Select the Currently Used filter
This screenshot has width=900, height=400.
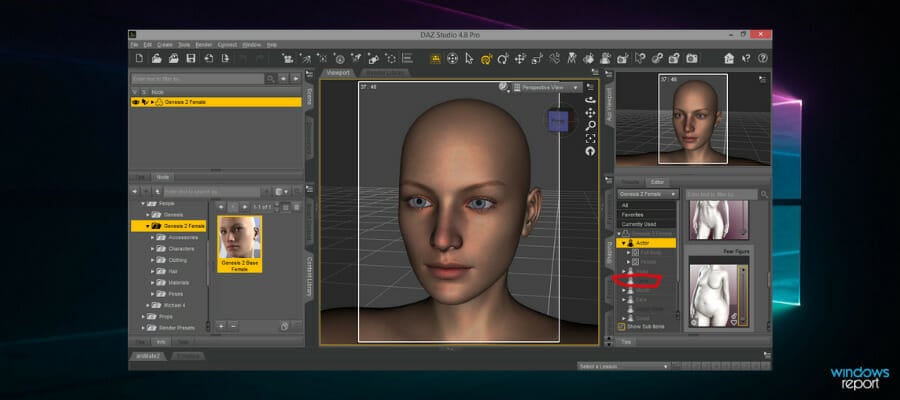tap(647, 224)
